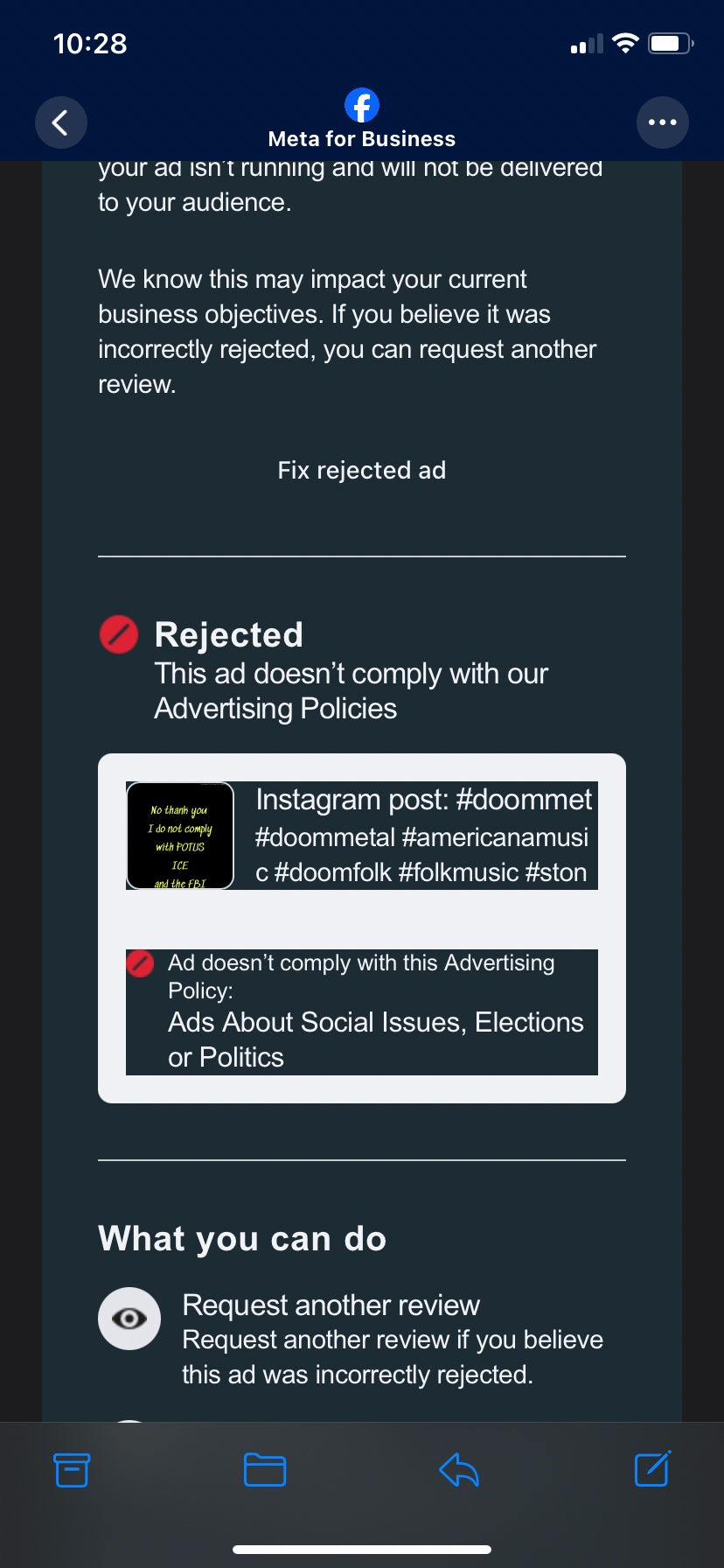This screenshot has width=724, height=1568.
Task: Tap the Request another review heading
Action: (x=331, y=1305)
